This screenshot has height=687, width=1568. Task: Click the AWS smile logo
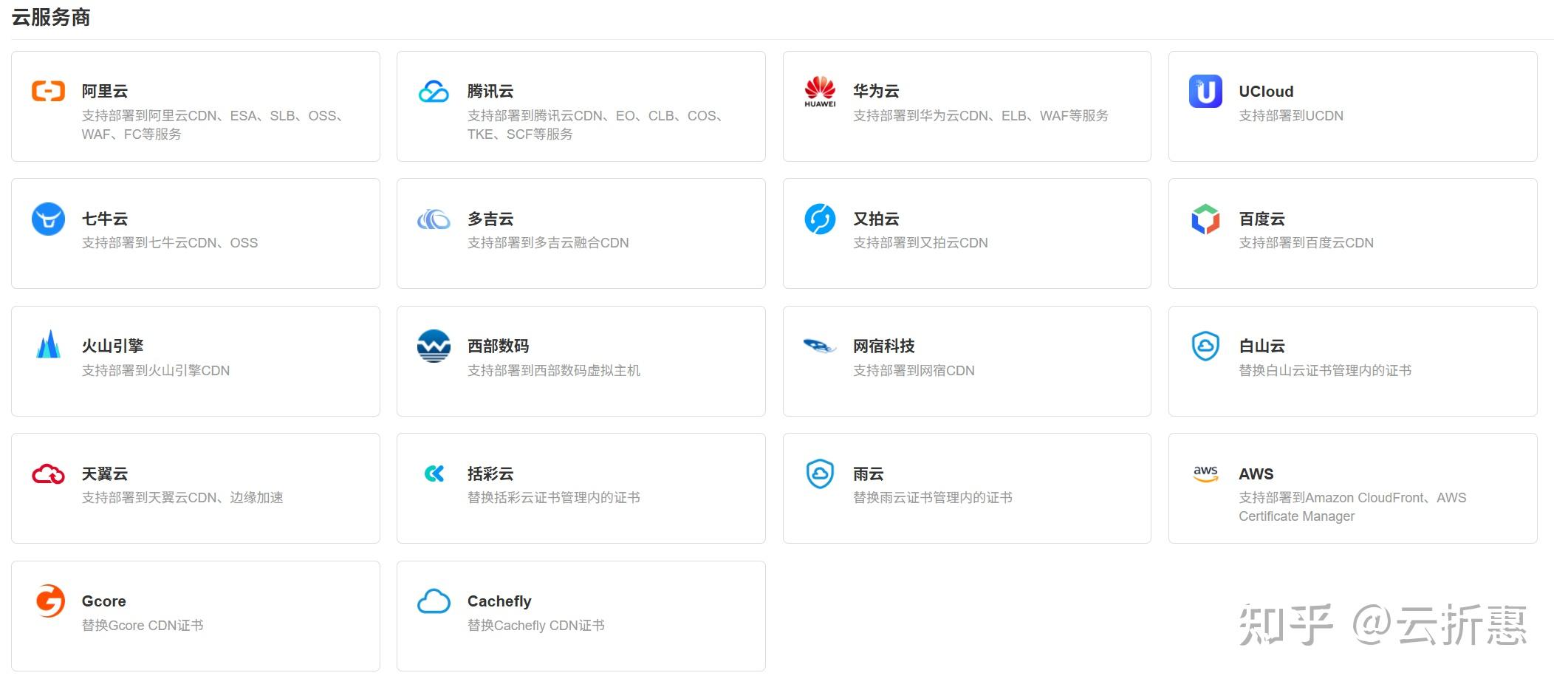coord(1205,474)
